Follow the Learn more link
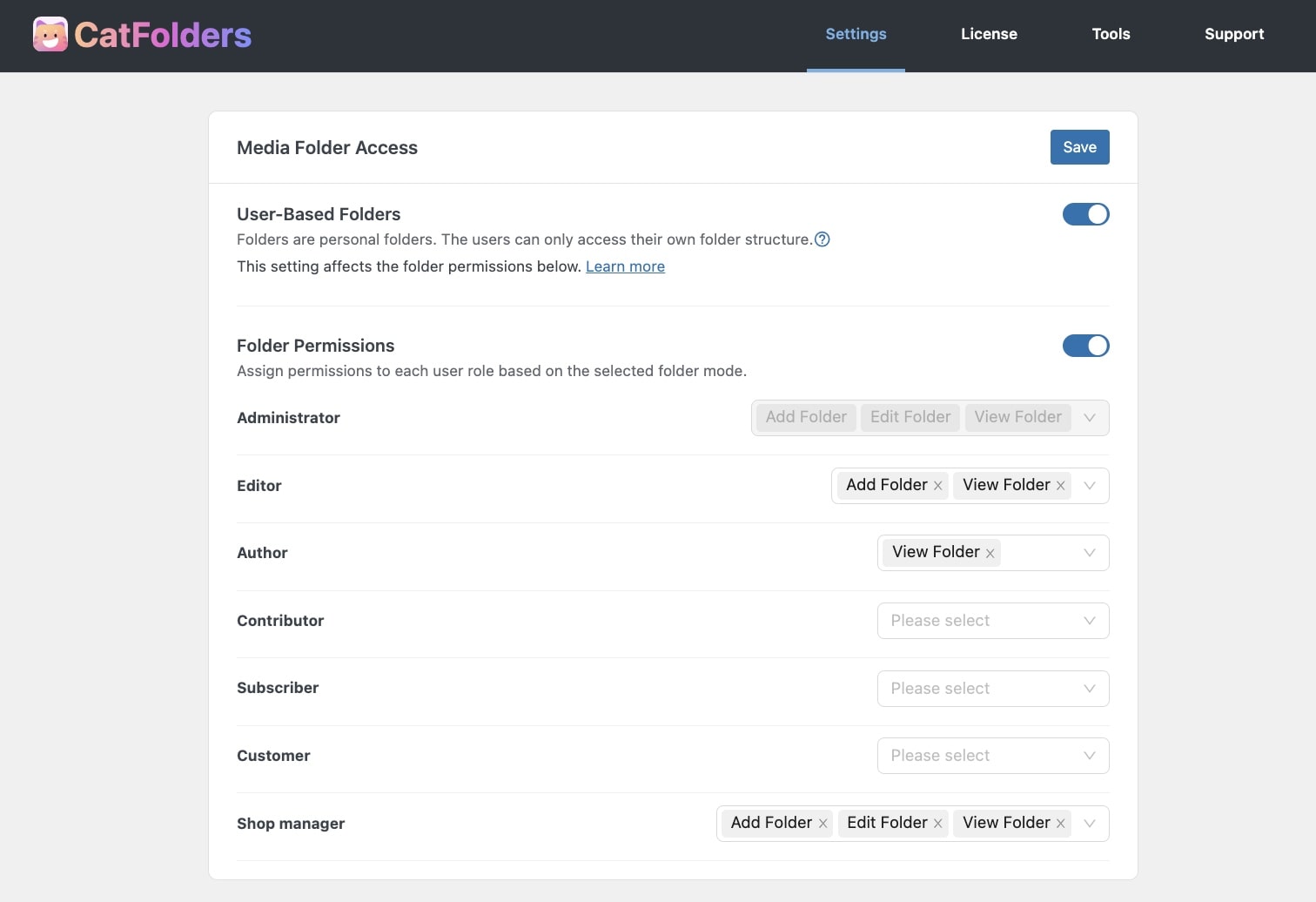The image size is (1316, 902). (x=625, y=266)
